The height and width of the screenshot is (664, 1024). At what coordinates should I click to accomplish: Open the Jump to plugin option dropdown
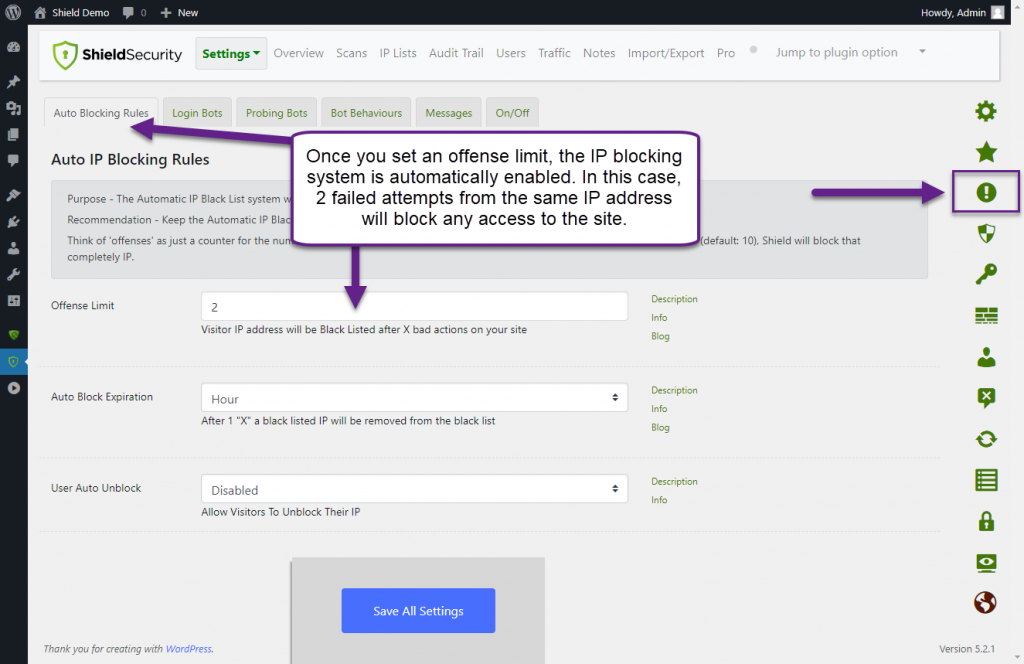click(850, 52)
